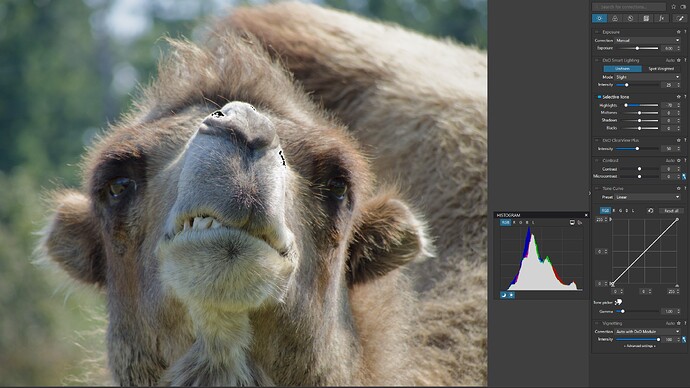Click the Search for corrections field
Viewport: 690px width, 388px height.
(628, 7)
